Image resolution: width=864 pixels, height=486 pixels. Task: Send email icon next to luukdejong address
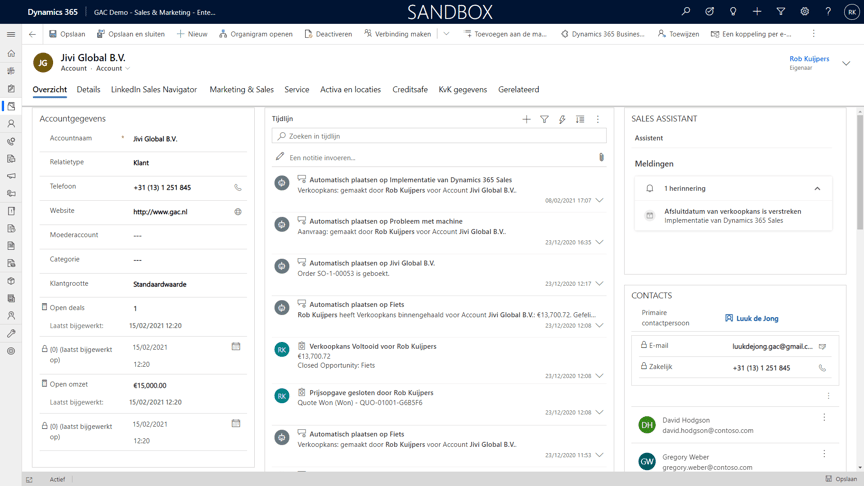tap(822, 347)
